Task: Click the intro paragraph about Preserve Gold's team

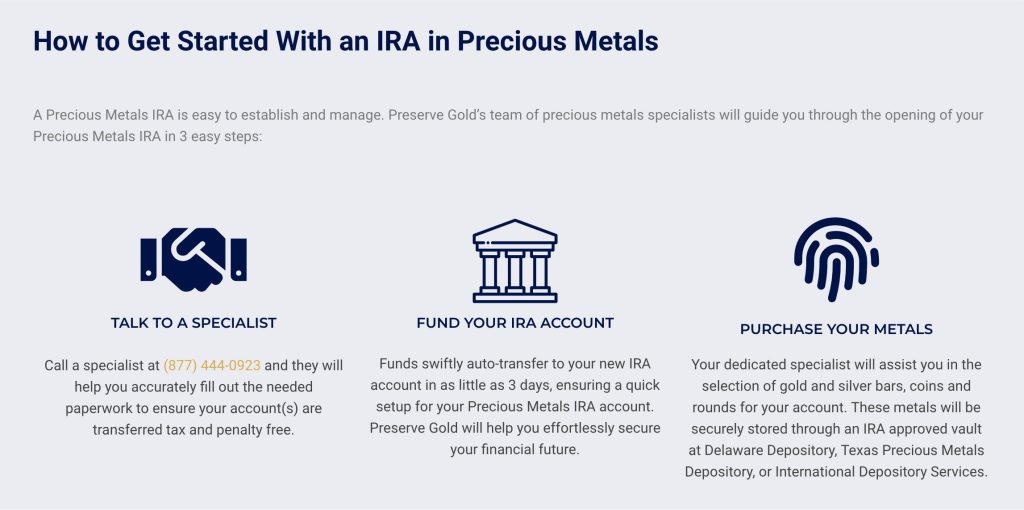Action: (508, 125)
